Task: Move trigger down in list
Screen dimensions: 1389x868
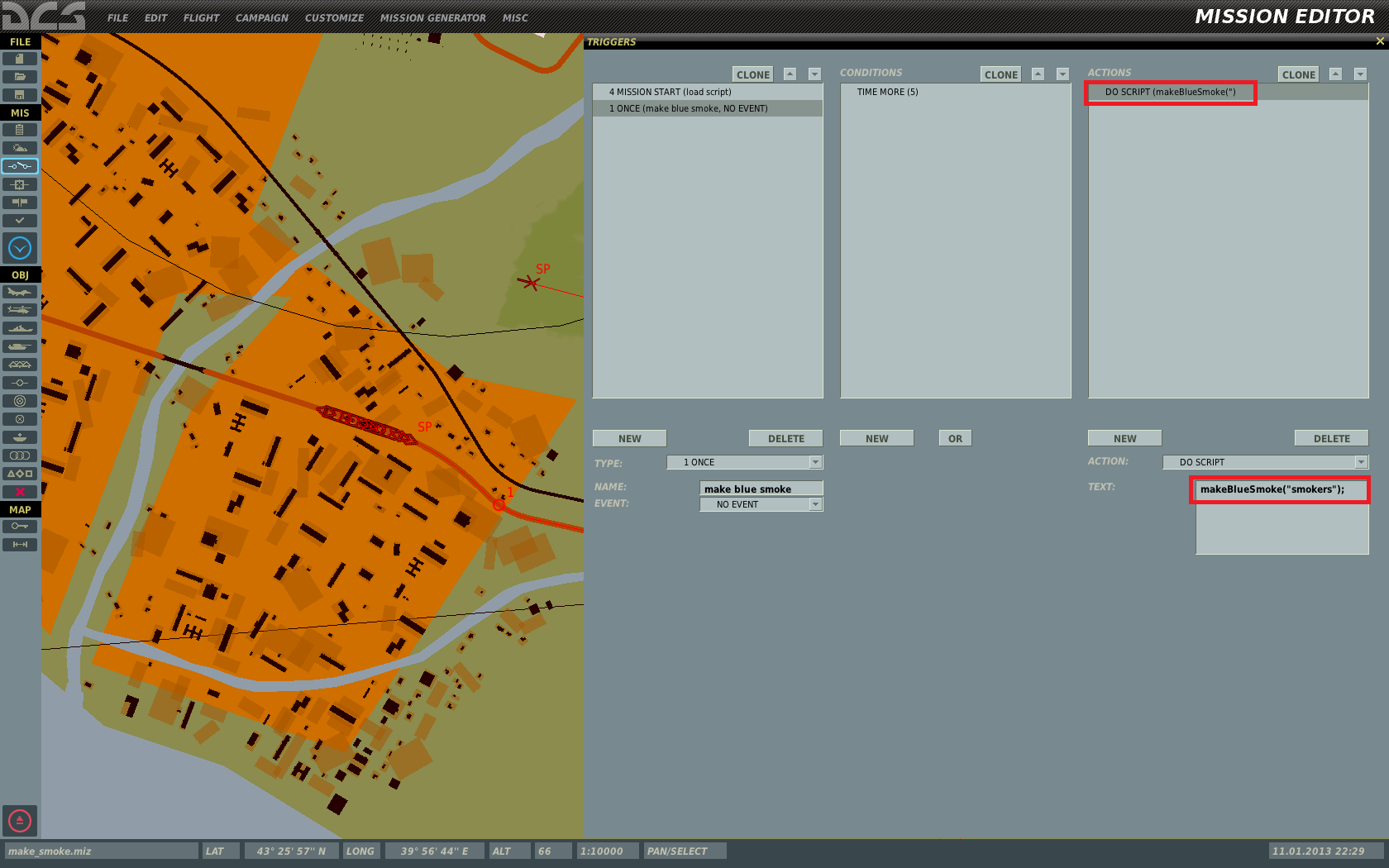Action: coord(814,74)
